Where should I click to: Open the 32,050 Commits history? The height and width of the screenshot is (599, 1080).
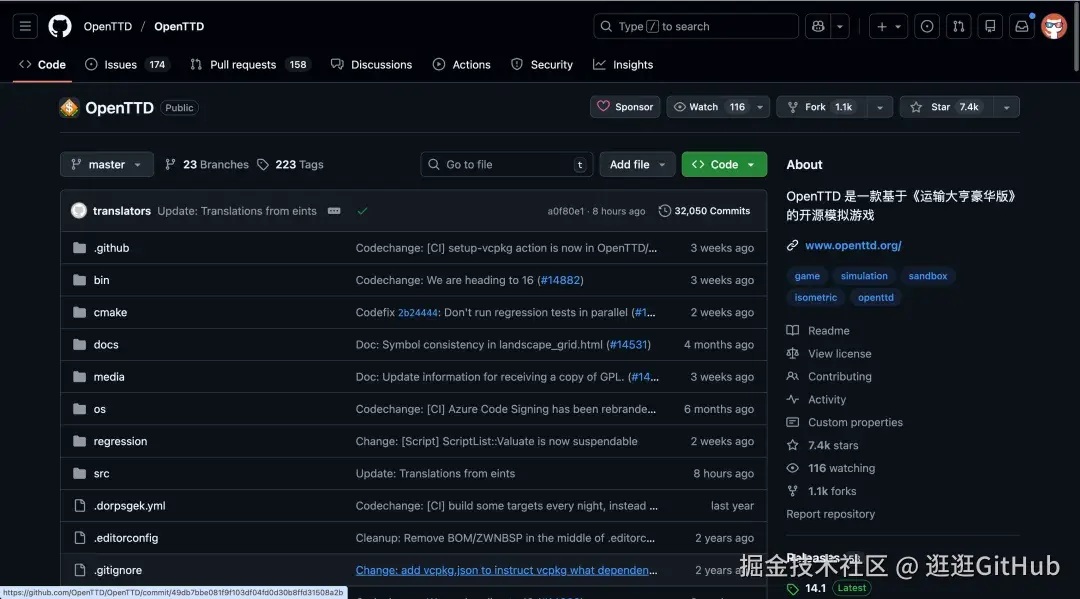pos(705,211)
